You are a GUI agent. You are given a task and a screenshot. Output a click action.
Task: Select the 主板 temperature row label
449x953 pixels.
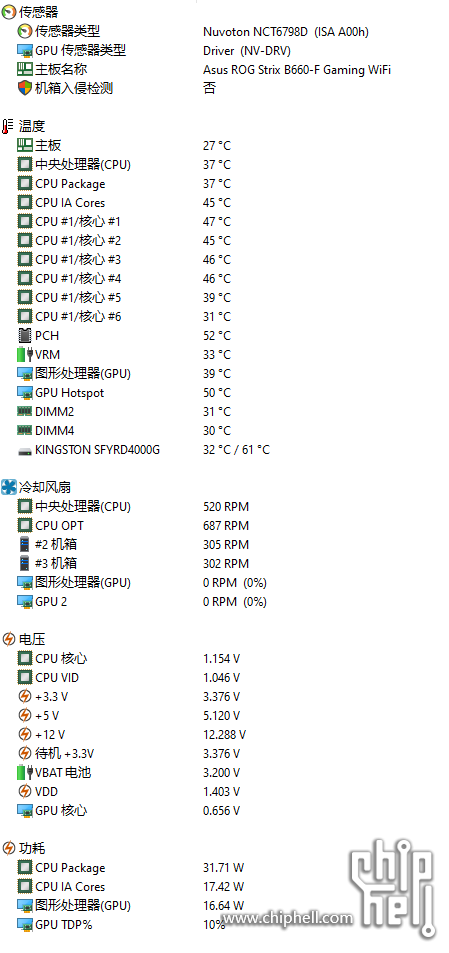[48, 145]
